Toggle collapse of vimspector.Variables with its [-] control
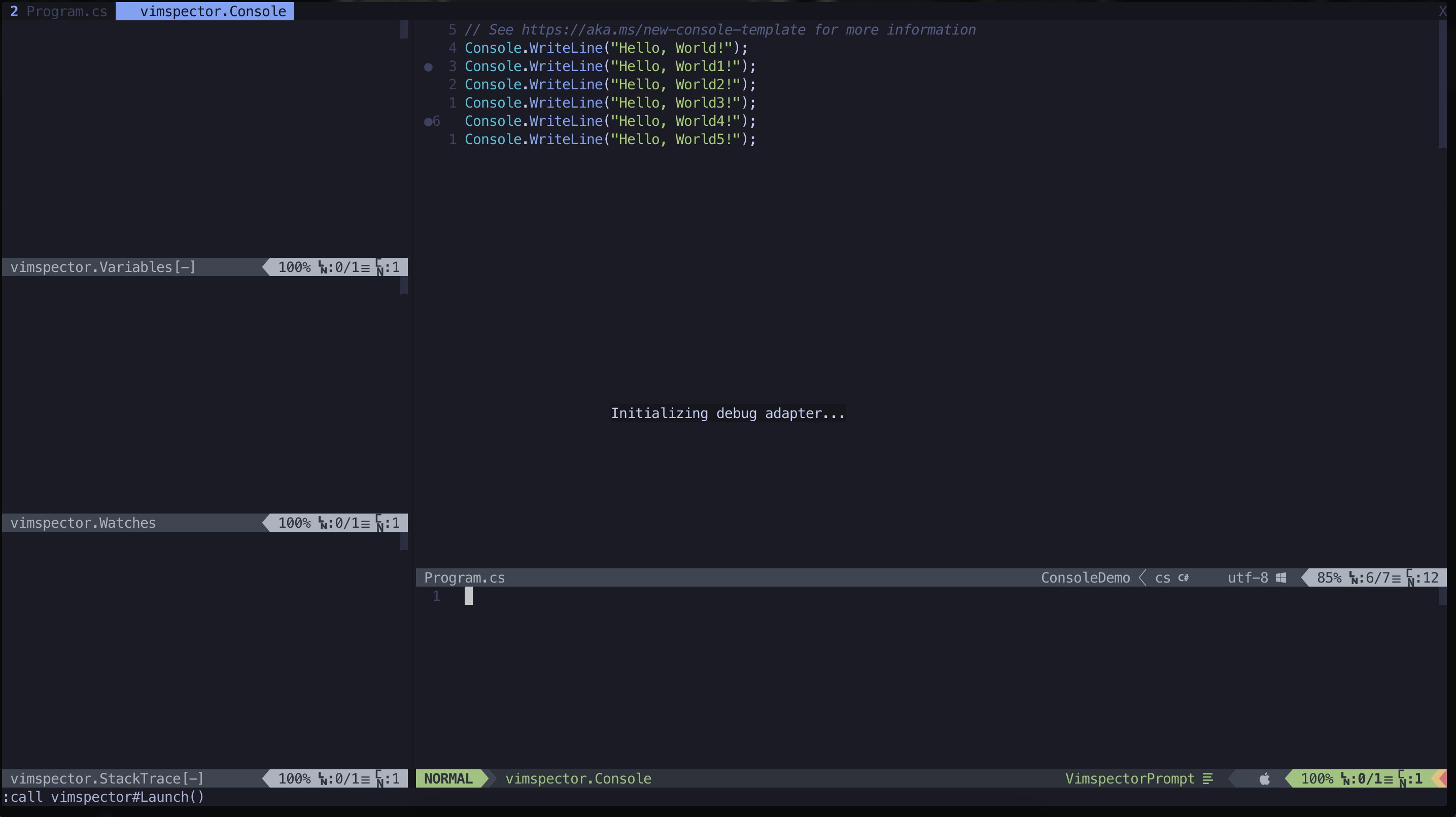This screenshot has width=1456, height=817. [x=185, y=267]
